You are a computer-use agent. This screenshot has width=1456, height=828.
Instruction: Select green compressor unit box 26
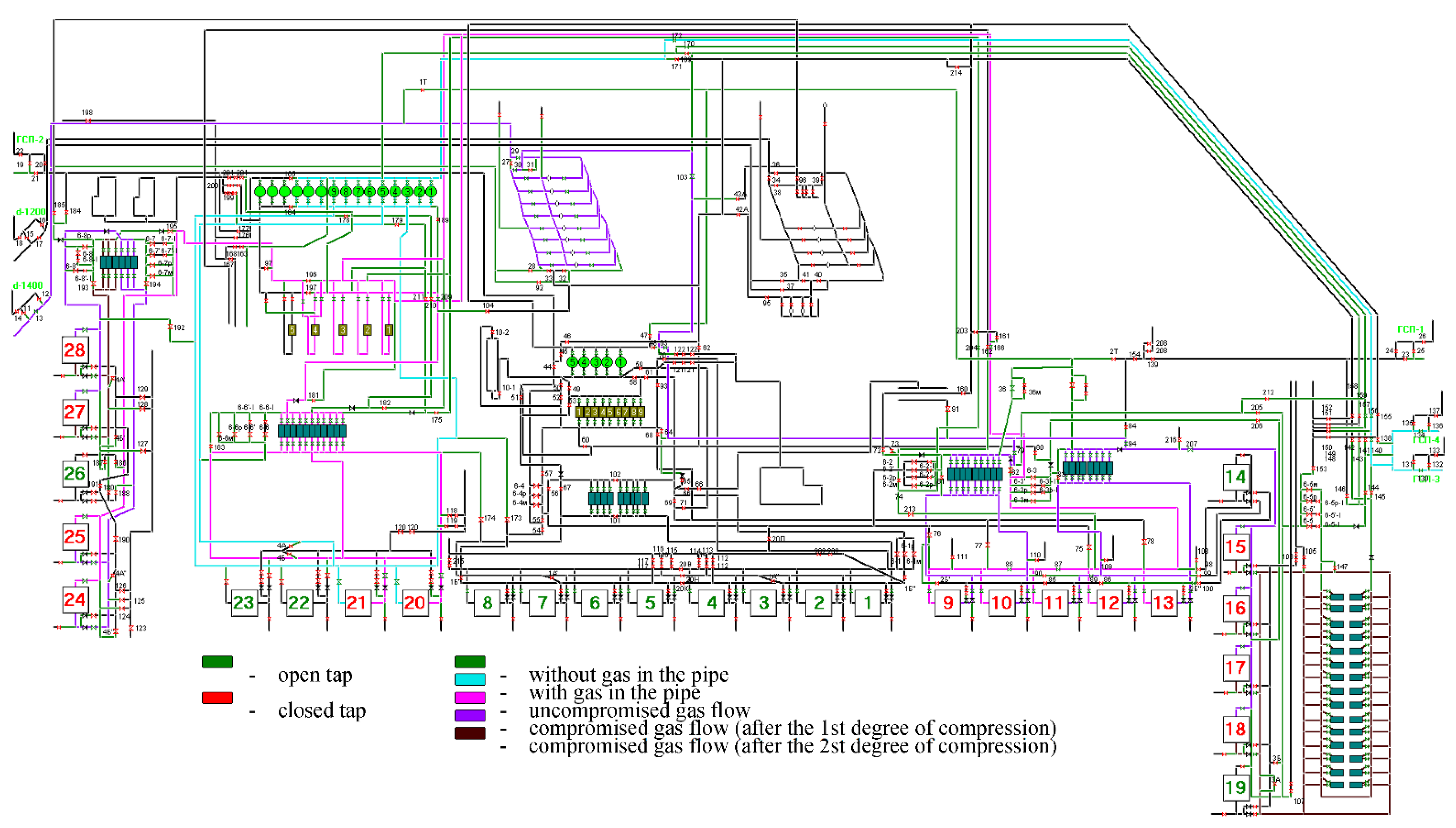pos(75,473)
